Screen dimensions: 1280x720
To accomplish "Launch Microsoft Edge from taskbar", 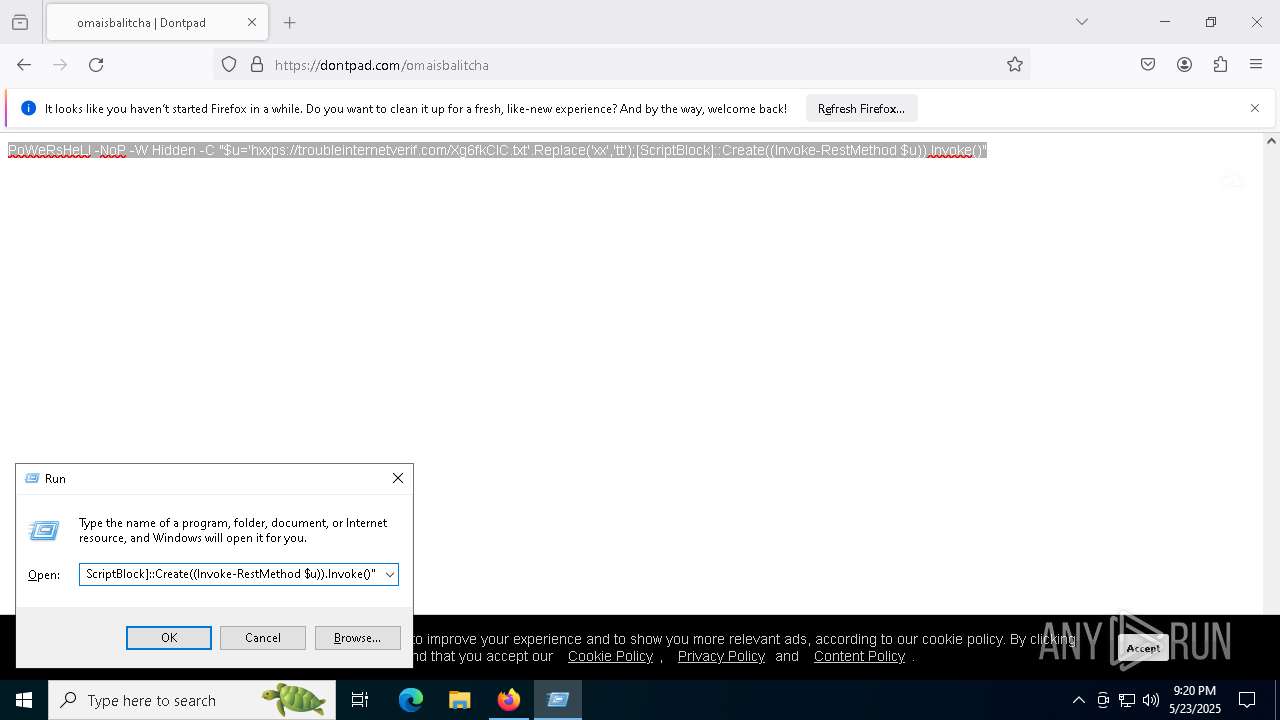I will pos(411,700).
